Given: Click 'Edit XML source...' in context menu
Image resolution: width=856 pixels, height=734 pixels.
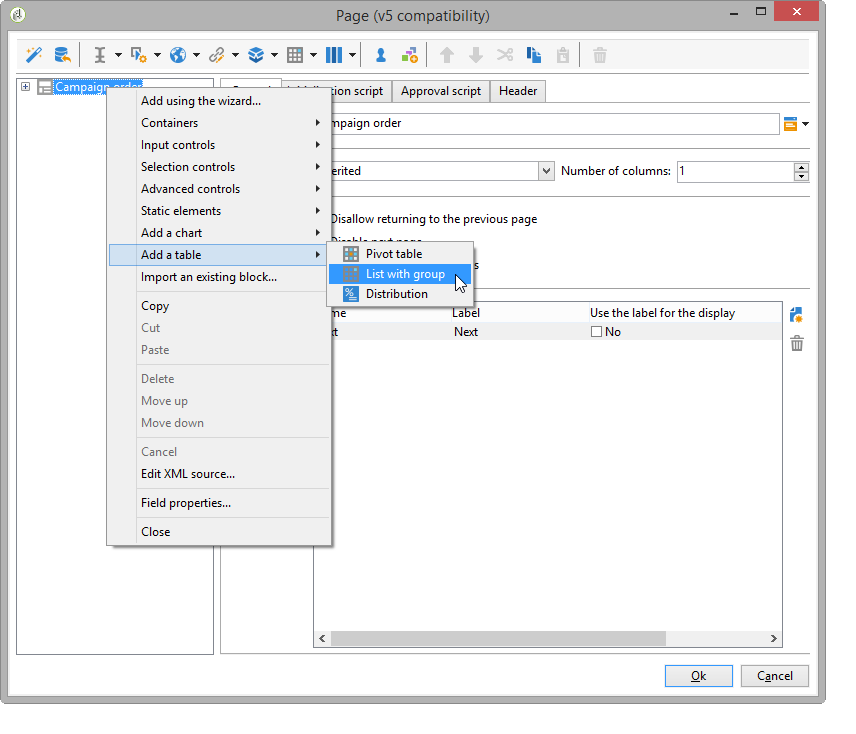Looking at the screenshot, I should tap(188, 474).
